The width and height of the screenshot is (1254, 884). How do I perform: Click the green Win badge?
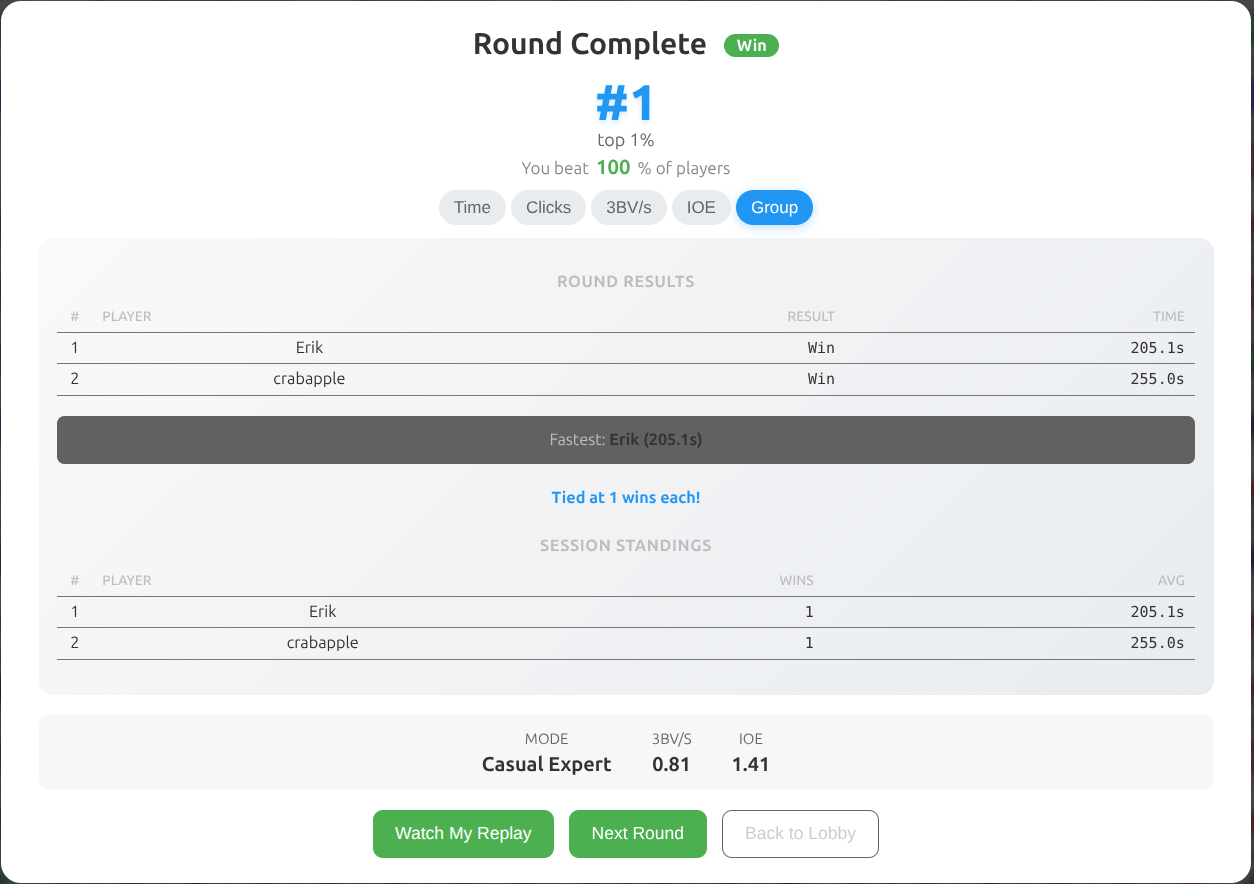pos(751,45)
